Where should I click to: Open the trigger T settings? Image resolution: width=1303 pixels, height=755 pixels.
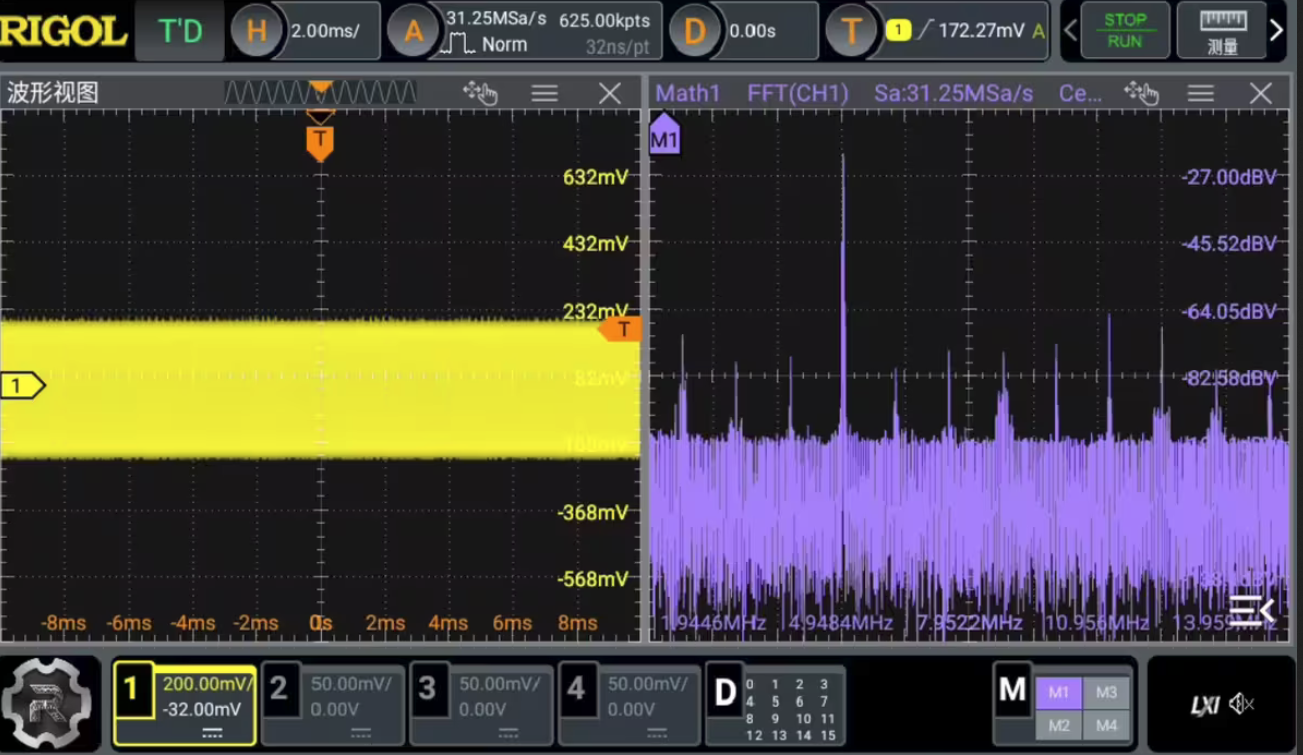coord(850,31)
